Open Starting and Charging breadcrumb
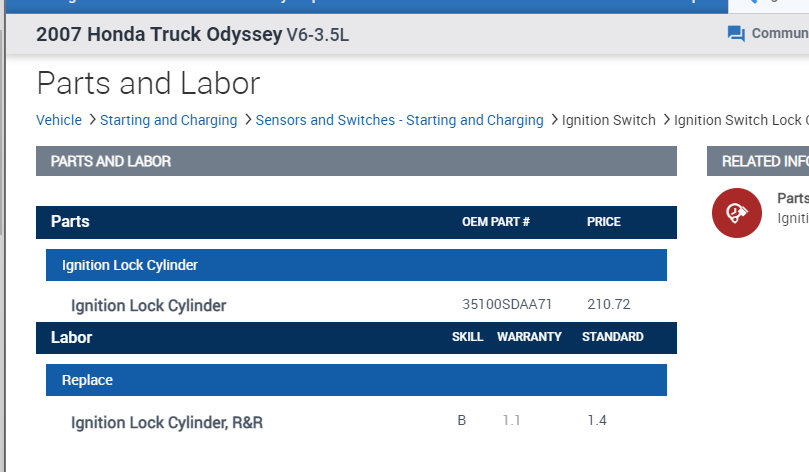Image resolution: width=809 pixels, height=472 pixels. click(x=168, y=120)
